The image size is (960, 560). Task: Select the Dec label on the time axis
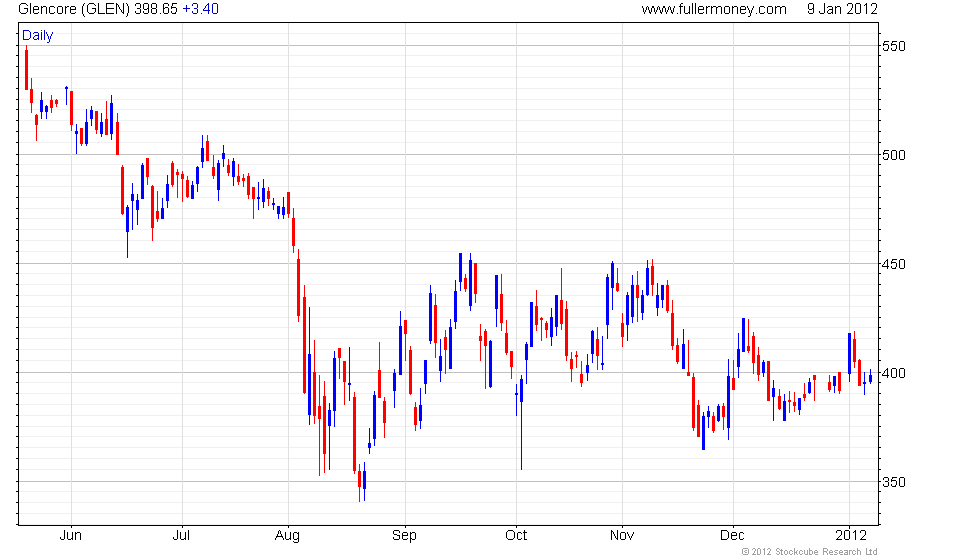coord(732,536)
